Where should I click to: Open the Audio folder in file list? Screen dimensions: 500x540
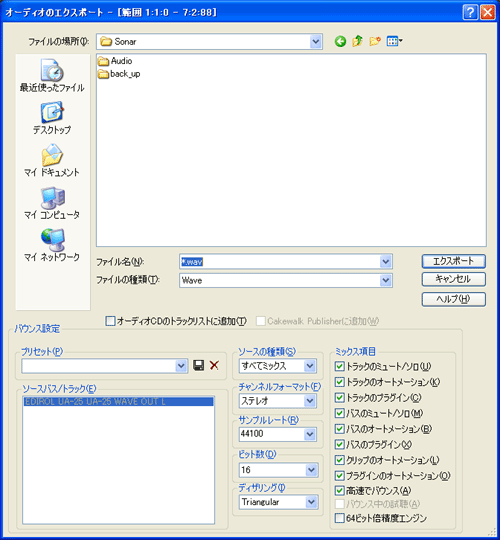[115, 61]
